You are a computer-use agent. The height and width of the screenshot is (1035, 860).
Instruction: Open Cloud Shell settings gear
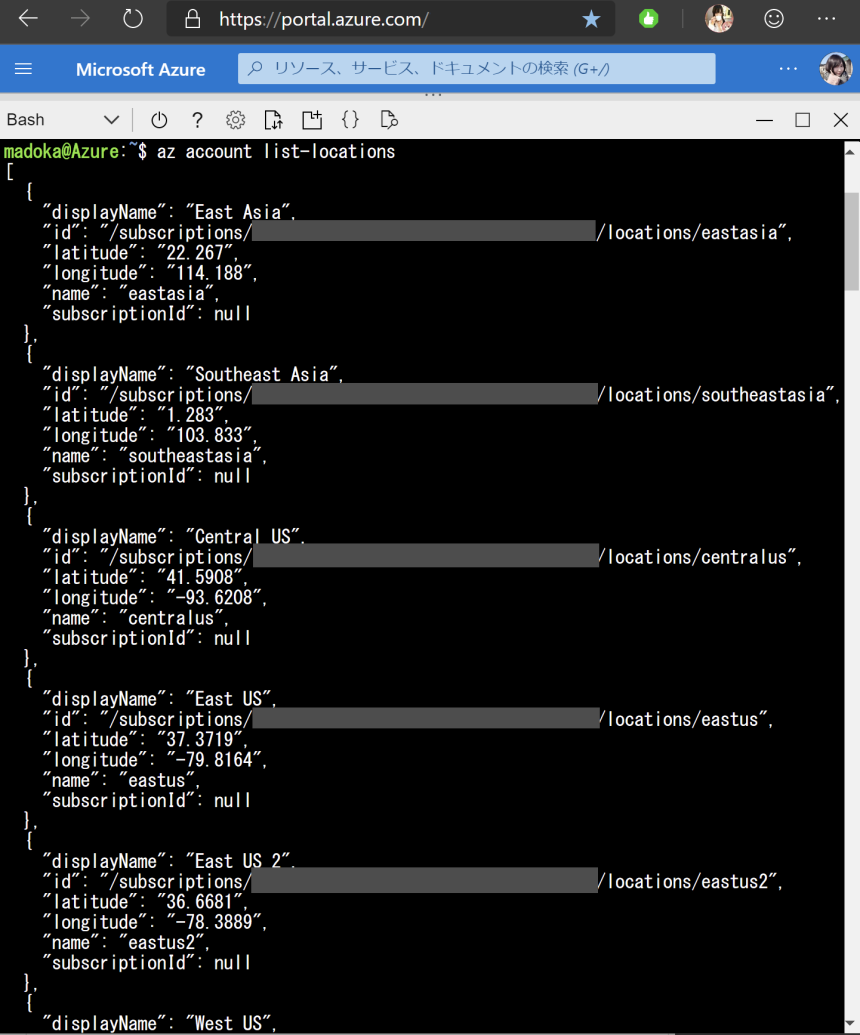[x=235, y=119]
